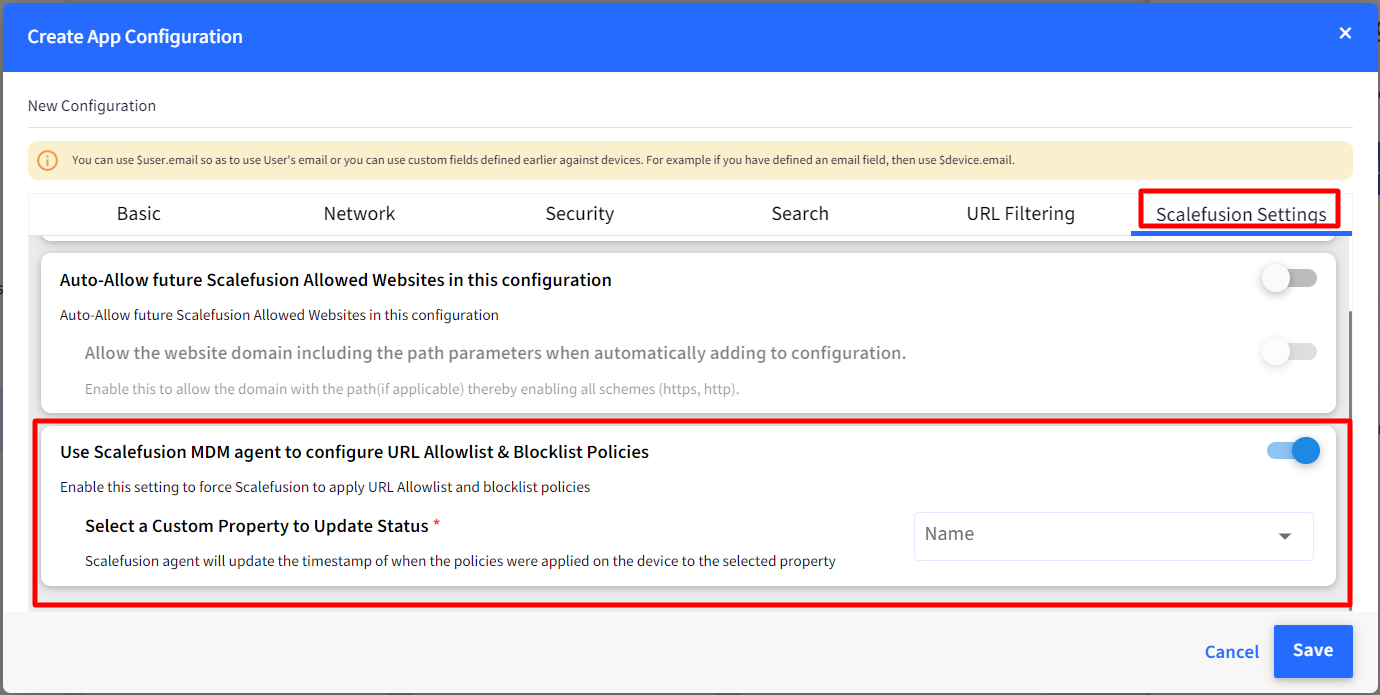This screenshot has height=695, width=1380.
Task: Go to the Search tab
Action: [x=800, y=214]
